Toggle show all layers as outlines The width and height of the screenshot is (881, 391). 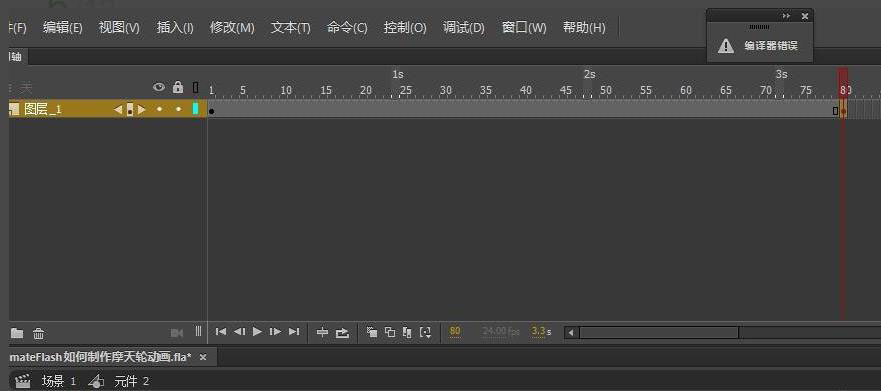tap(196, 87)
